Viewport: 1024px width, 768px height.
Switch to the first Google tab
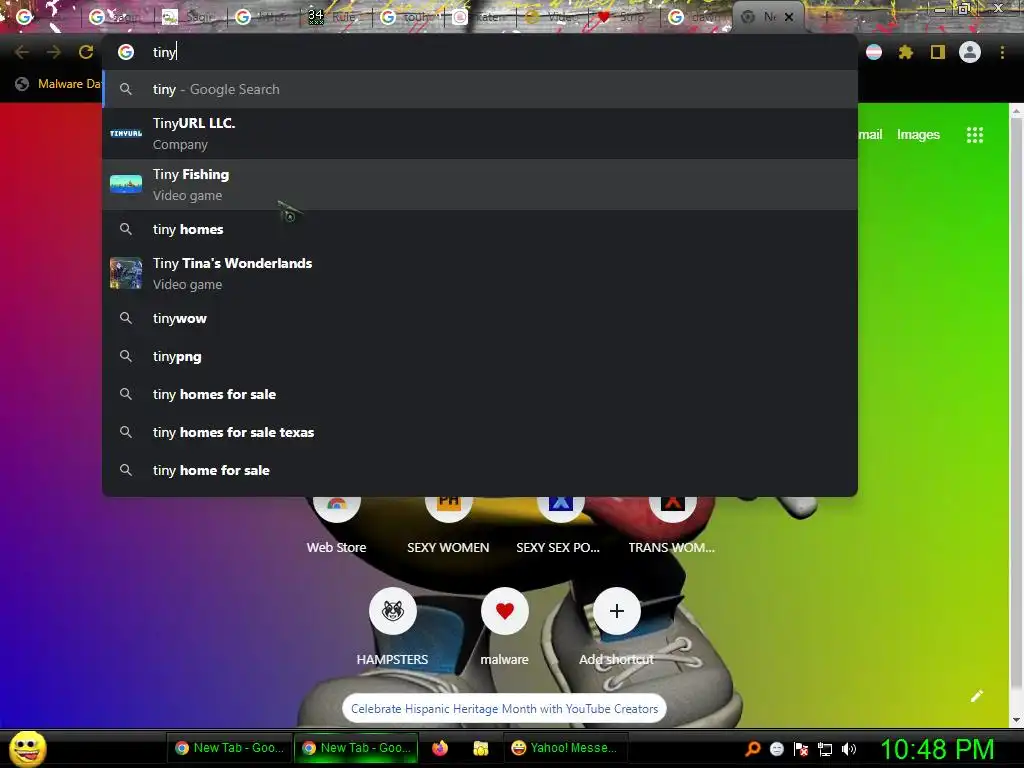coord(25,17)
